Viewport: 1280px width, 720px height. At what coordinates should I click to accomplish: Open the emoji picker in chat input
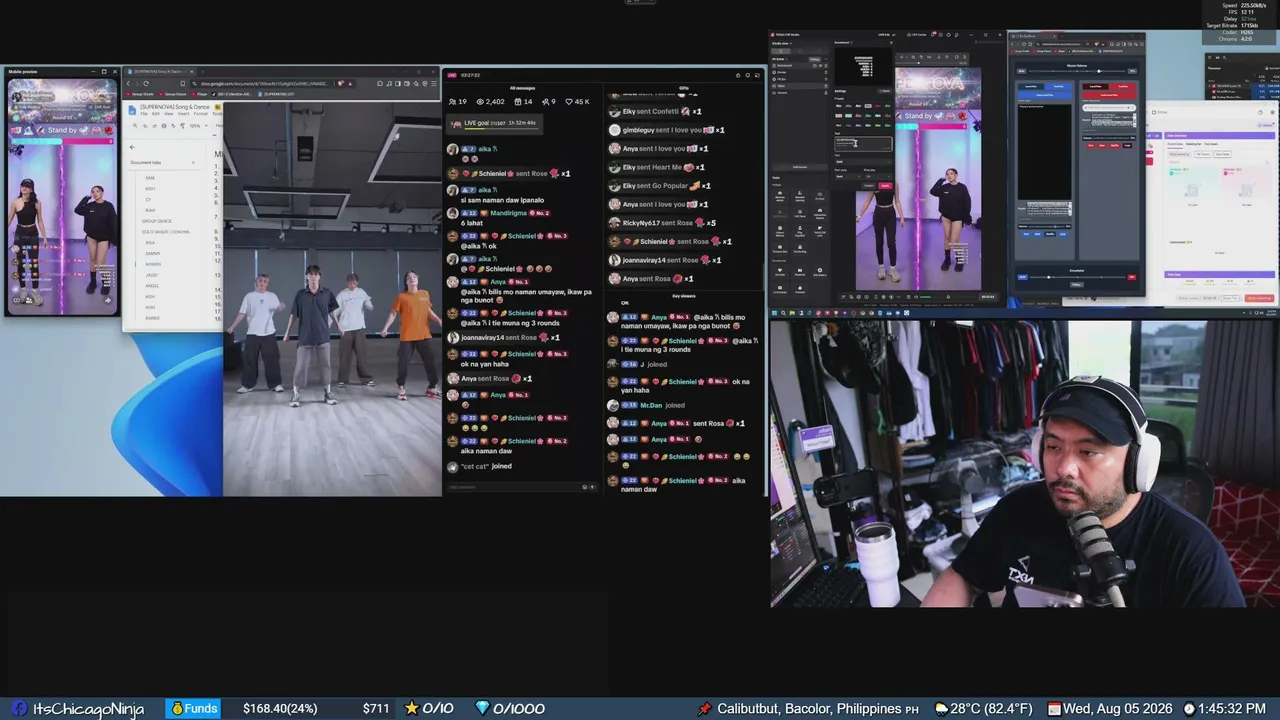[585, 487]
